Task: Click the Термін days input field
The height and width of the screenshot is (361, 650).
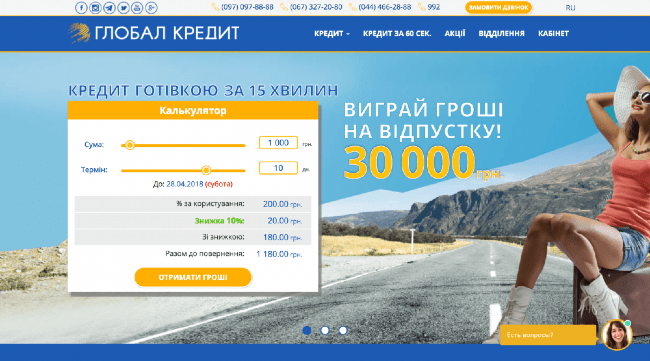Action: point(278,168)
